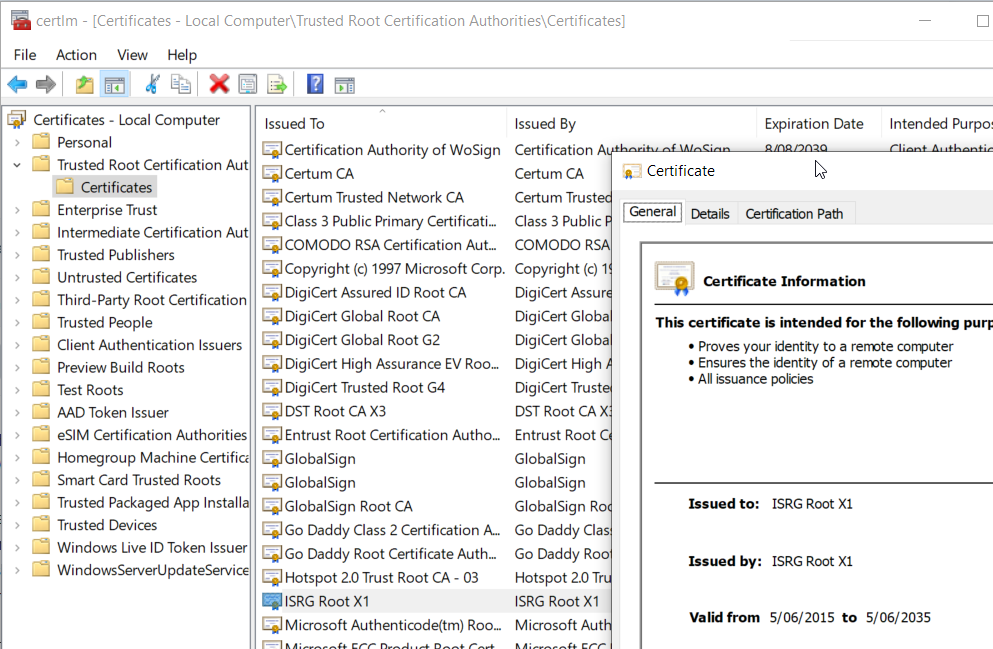Switch to the Certification Path tab
The image size is (993, 649).
pos(794,214)
